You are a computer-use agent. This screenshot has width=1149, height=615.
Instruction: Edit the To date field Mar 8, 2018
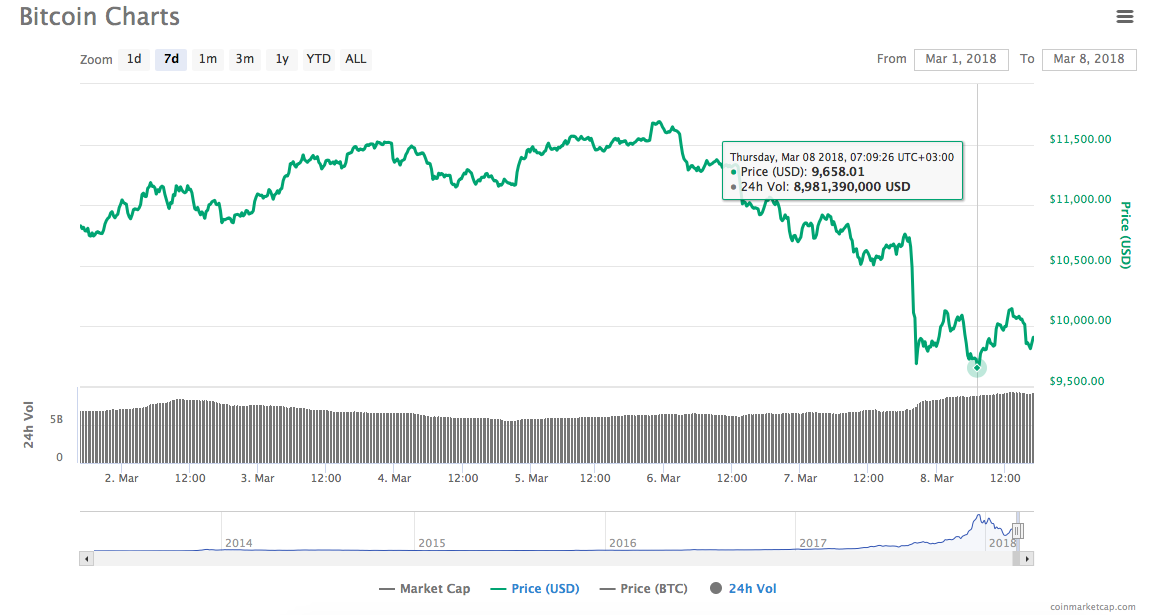[1089, 59]
